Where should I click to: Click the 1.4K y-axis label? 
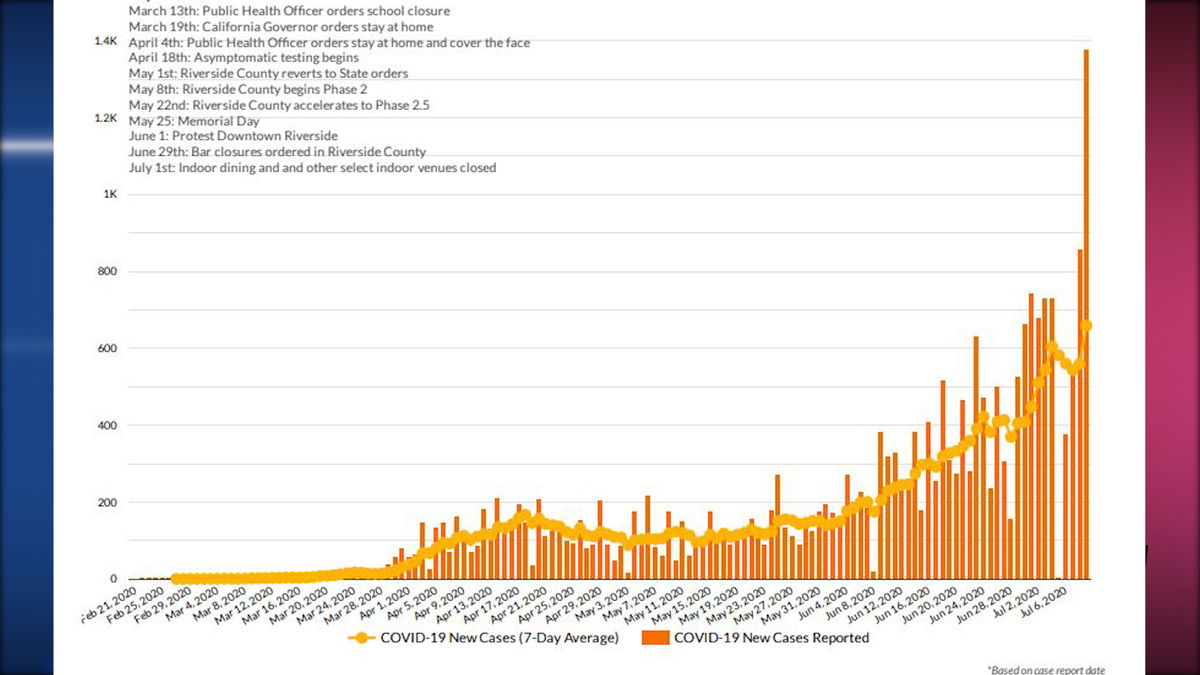[x=105, y=41]
